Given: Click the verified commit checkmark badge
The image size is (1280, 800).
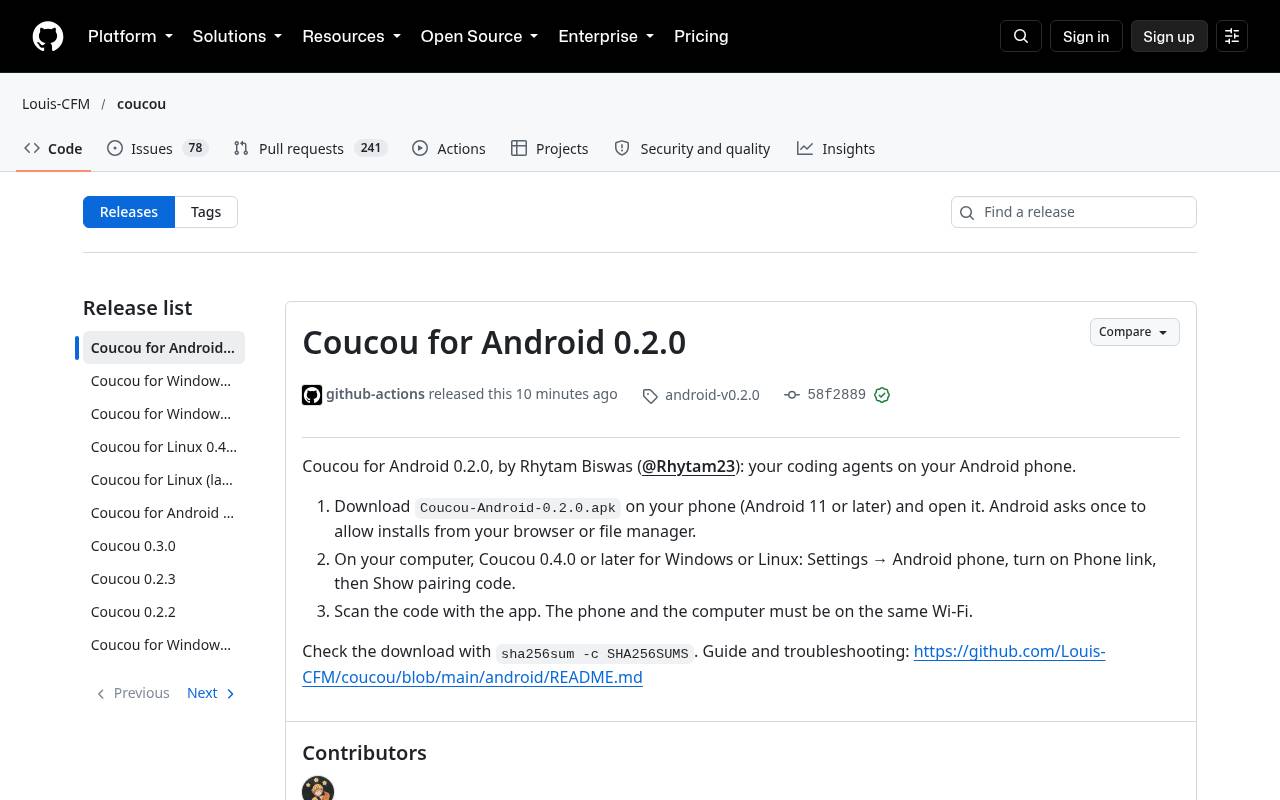Looking at the screenshot, I should 882,395.
